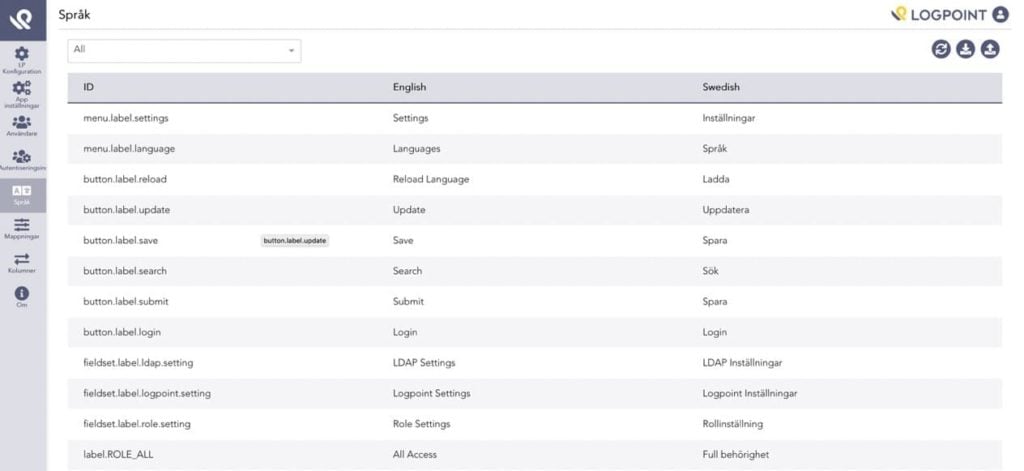The image size is (1024, 471).
Task: Select the button.label.save ID cell
Action: point(120,240)
